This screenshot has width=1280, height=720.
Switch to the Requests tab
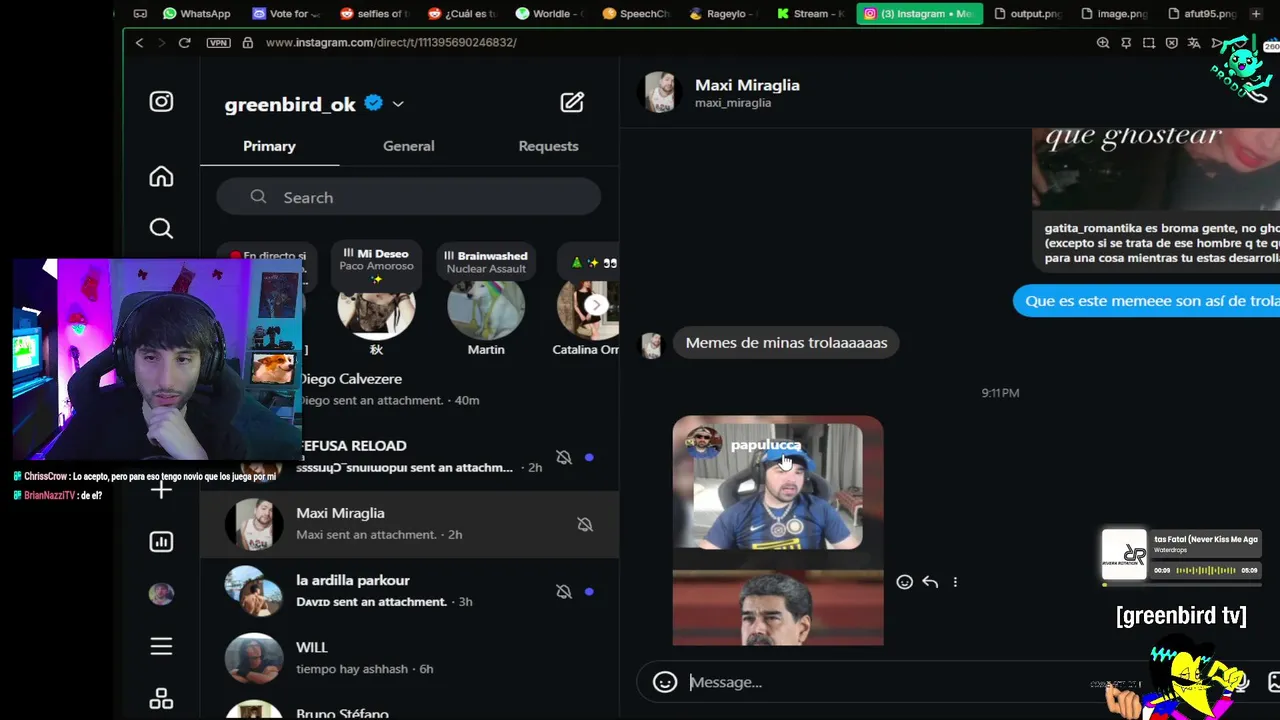[x=548, y=146]
